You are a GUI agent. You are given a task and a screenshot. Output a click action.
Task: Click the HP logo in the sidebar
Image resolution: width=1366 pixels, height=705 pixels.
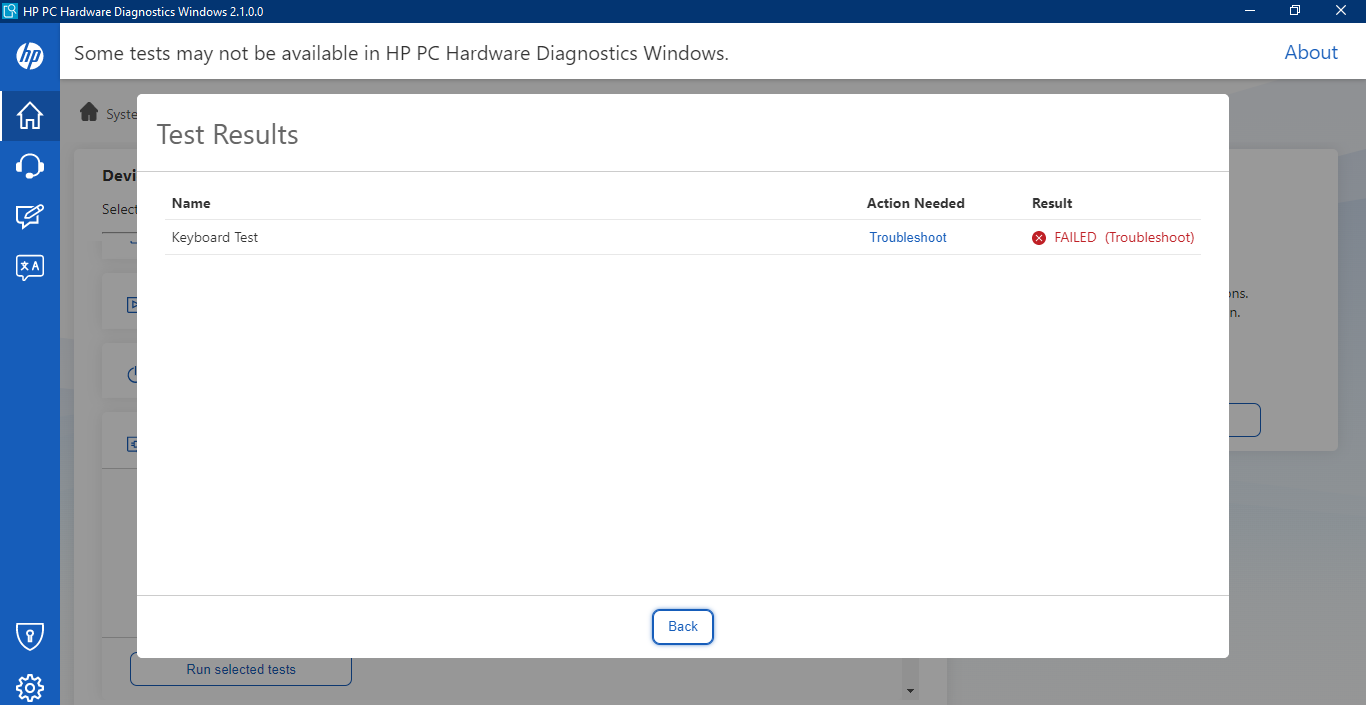tap(29, 55)
